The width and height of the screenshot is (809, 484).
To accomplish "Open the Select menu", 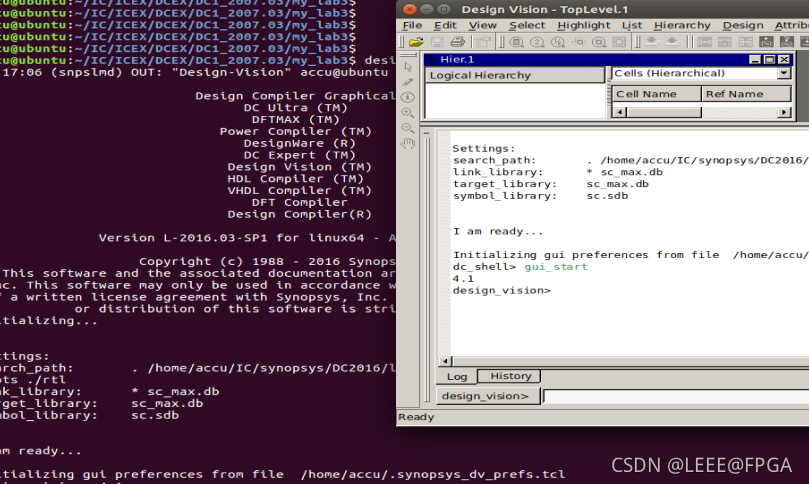I will pyautogui.click(x=527, y=25).
